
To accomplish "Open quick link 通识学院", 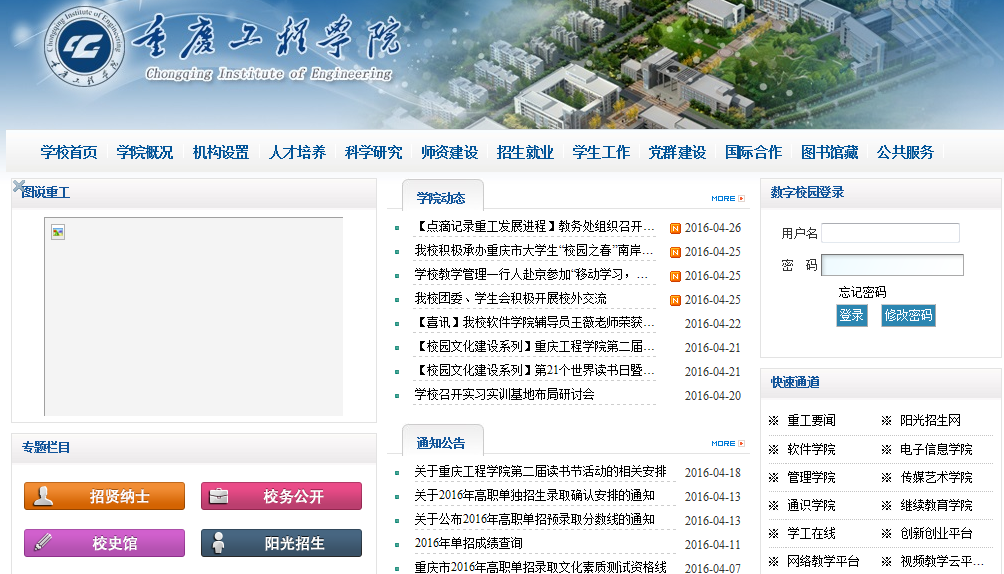I will point(811,505).
